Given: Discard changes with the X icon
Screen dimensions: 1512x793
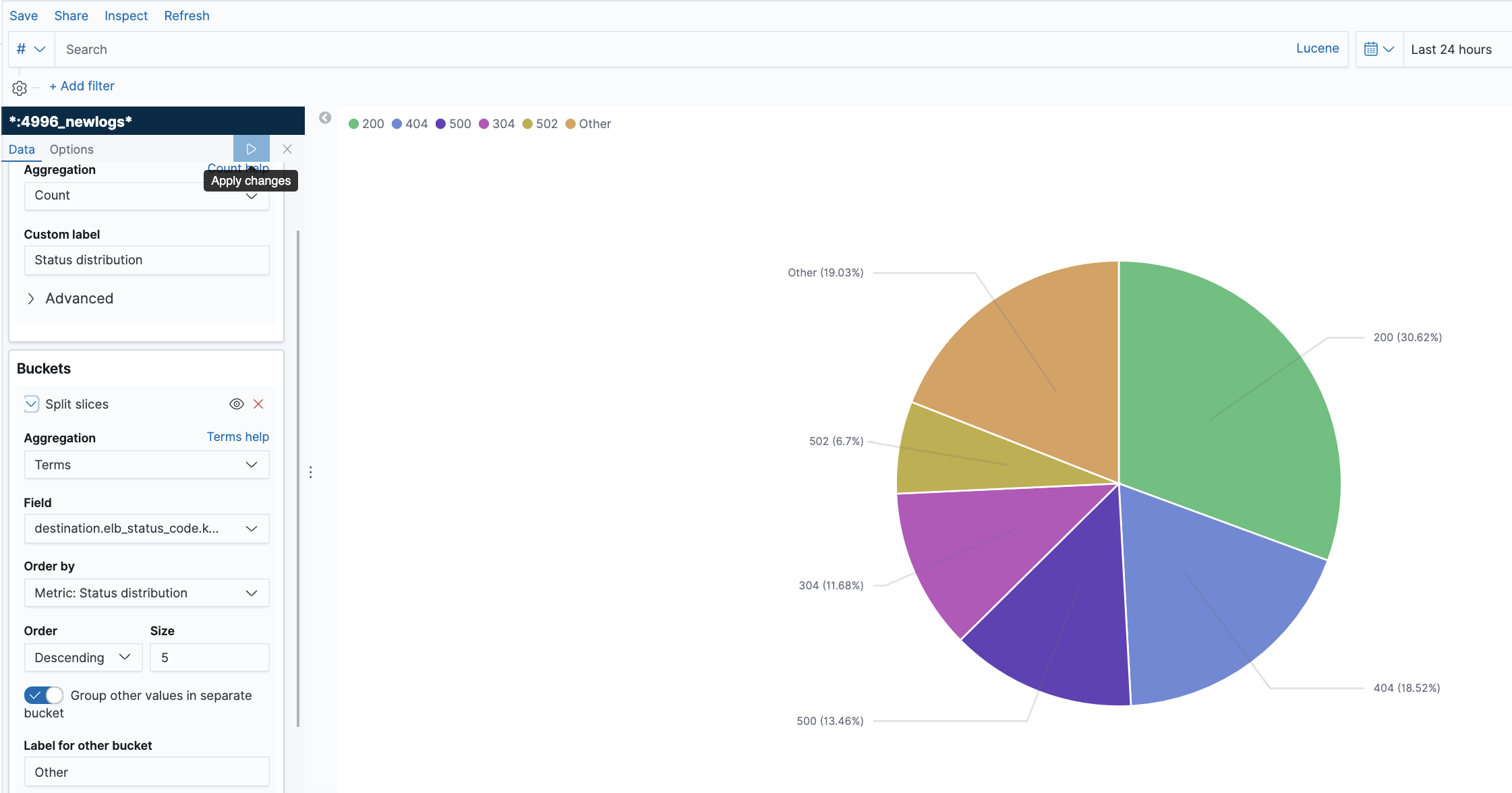Looking at the screenshot, I should point(287,149).
